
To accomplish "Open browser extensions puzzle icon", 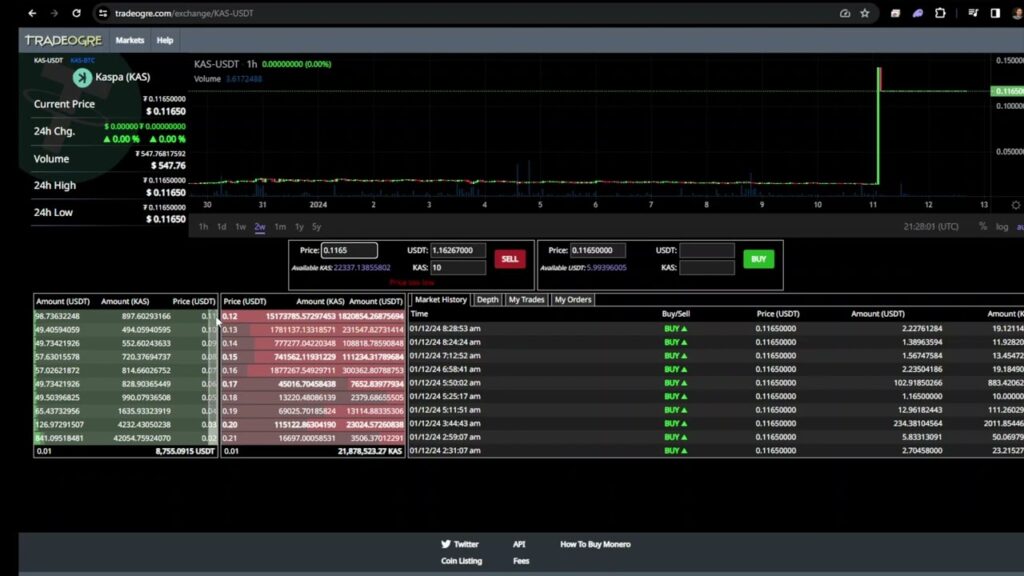I will click(x=940, y=13).
